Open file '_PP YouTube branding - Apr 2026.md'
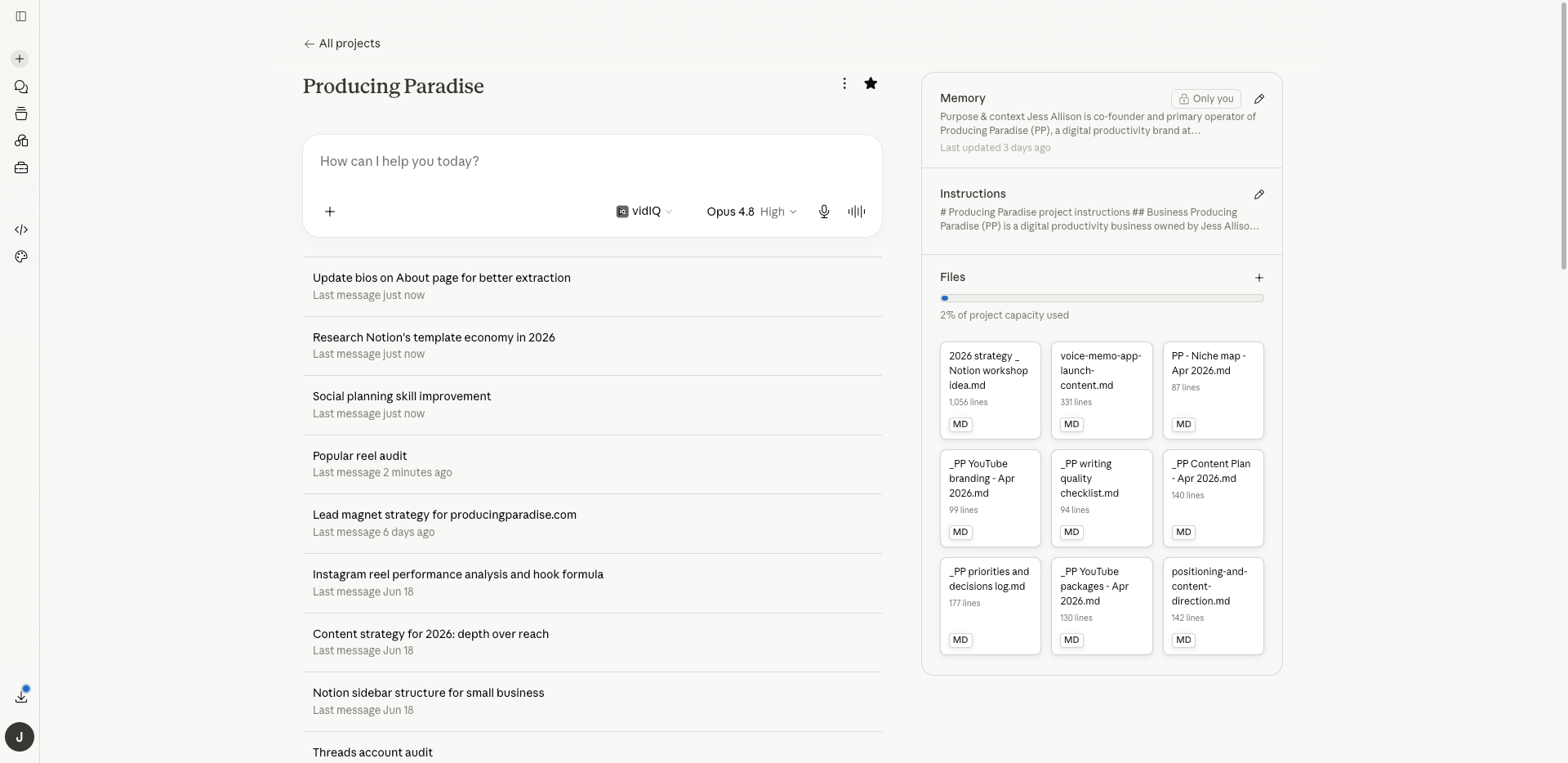This screenshot has height=763, width=1568. [x=990, y=498]
